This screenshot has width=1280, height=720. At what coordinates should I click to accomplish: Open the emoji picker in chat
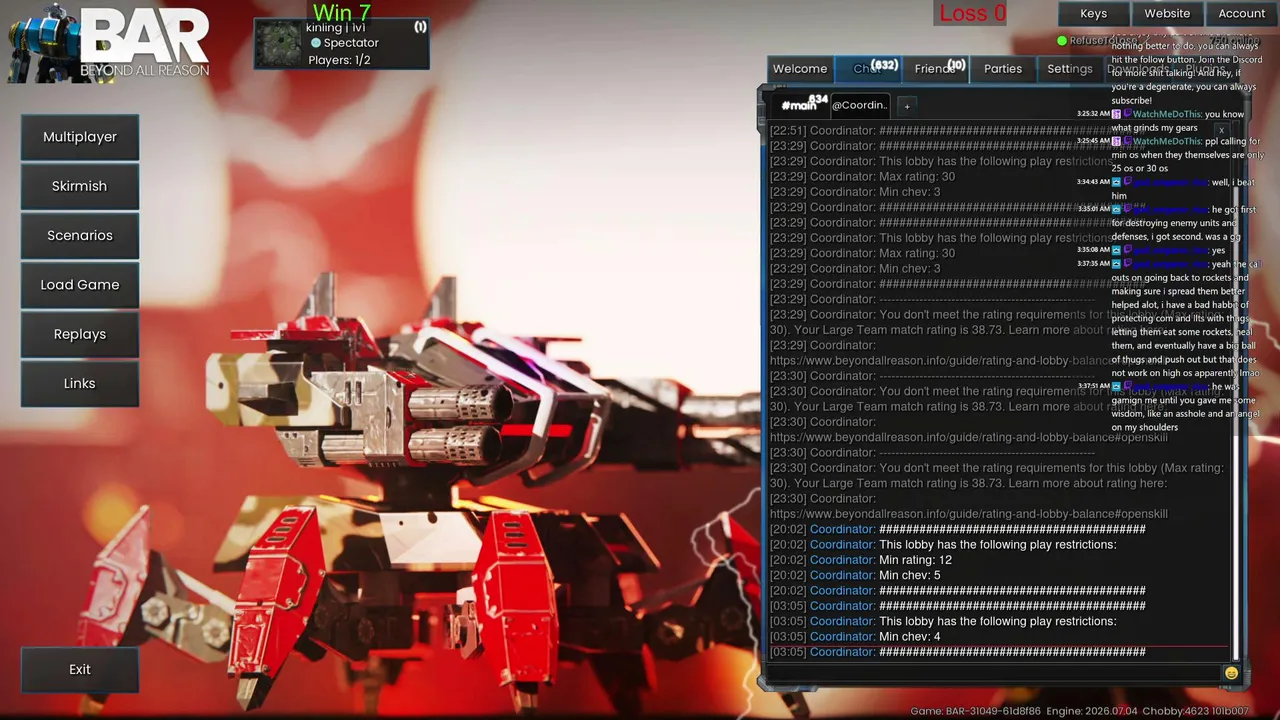coord(1231,673)
